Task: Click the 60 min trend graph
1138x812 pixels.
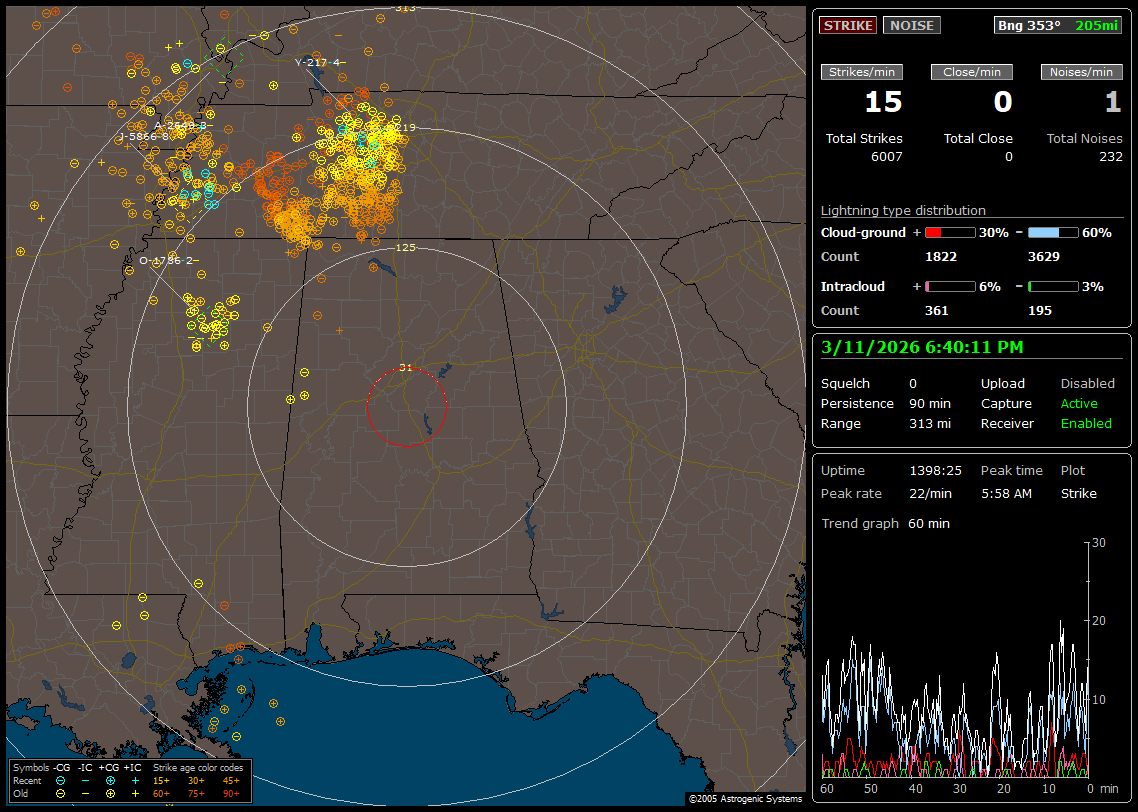Action: click(x=955, y=660)
